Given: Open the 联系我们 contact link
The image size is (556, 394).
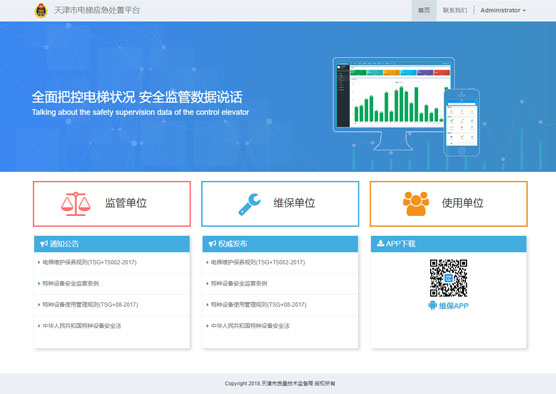Looking at the screenshot, I should [455, 10].
